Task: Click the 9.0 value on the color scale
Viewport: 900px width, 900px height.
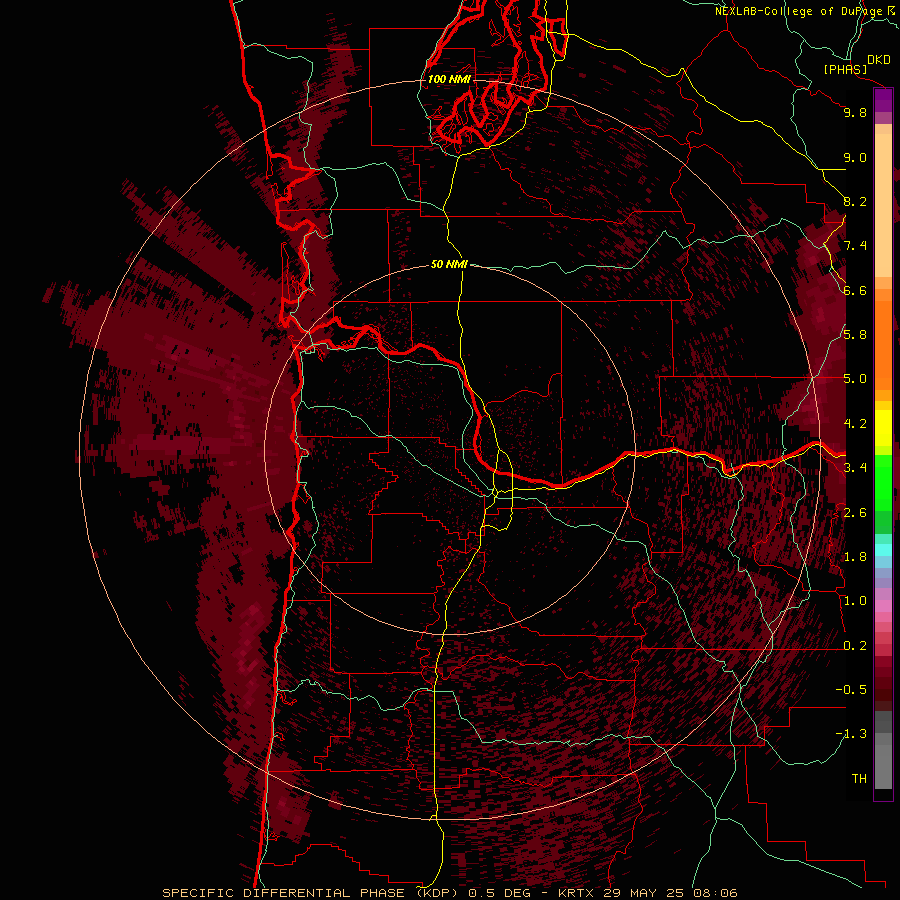Action: 855,157
